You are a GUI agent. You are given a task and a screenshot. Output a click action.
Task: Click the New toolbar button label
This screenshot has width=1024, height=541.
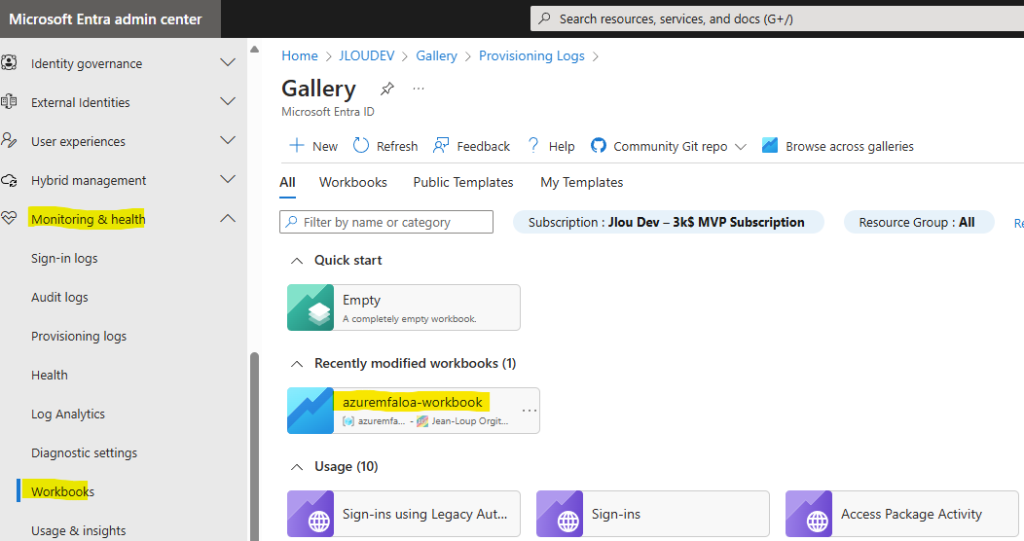325,146
